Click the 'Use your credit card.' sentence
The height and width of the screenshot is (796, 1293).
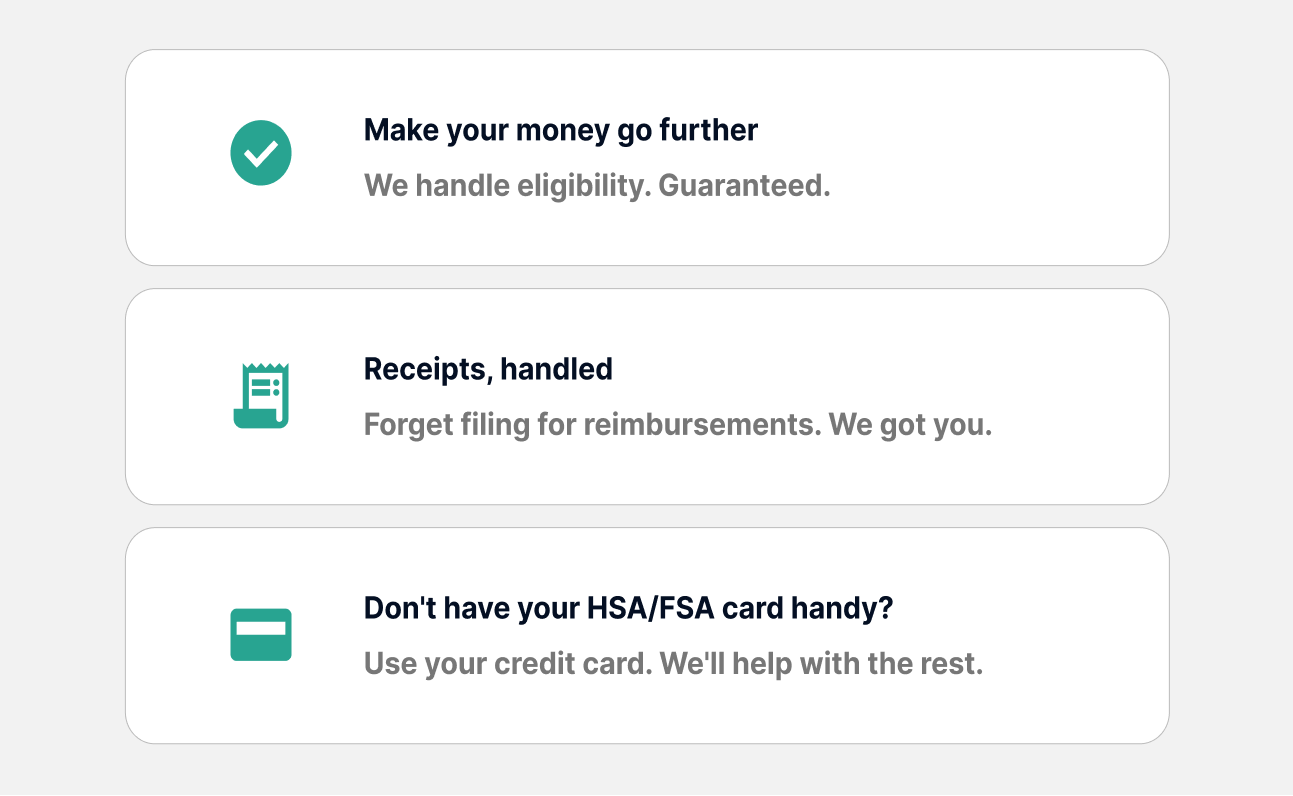tap(507, 664)
